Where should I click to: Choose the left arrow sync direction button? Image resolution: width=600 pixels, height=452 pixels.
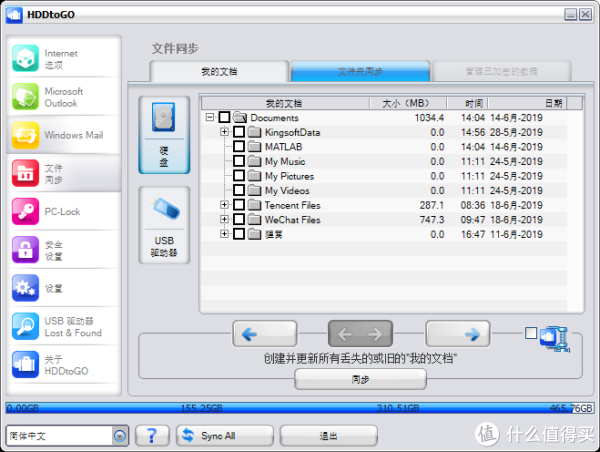(x=265, y=334)
